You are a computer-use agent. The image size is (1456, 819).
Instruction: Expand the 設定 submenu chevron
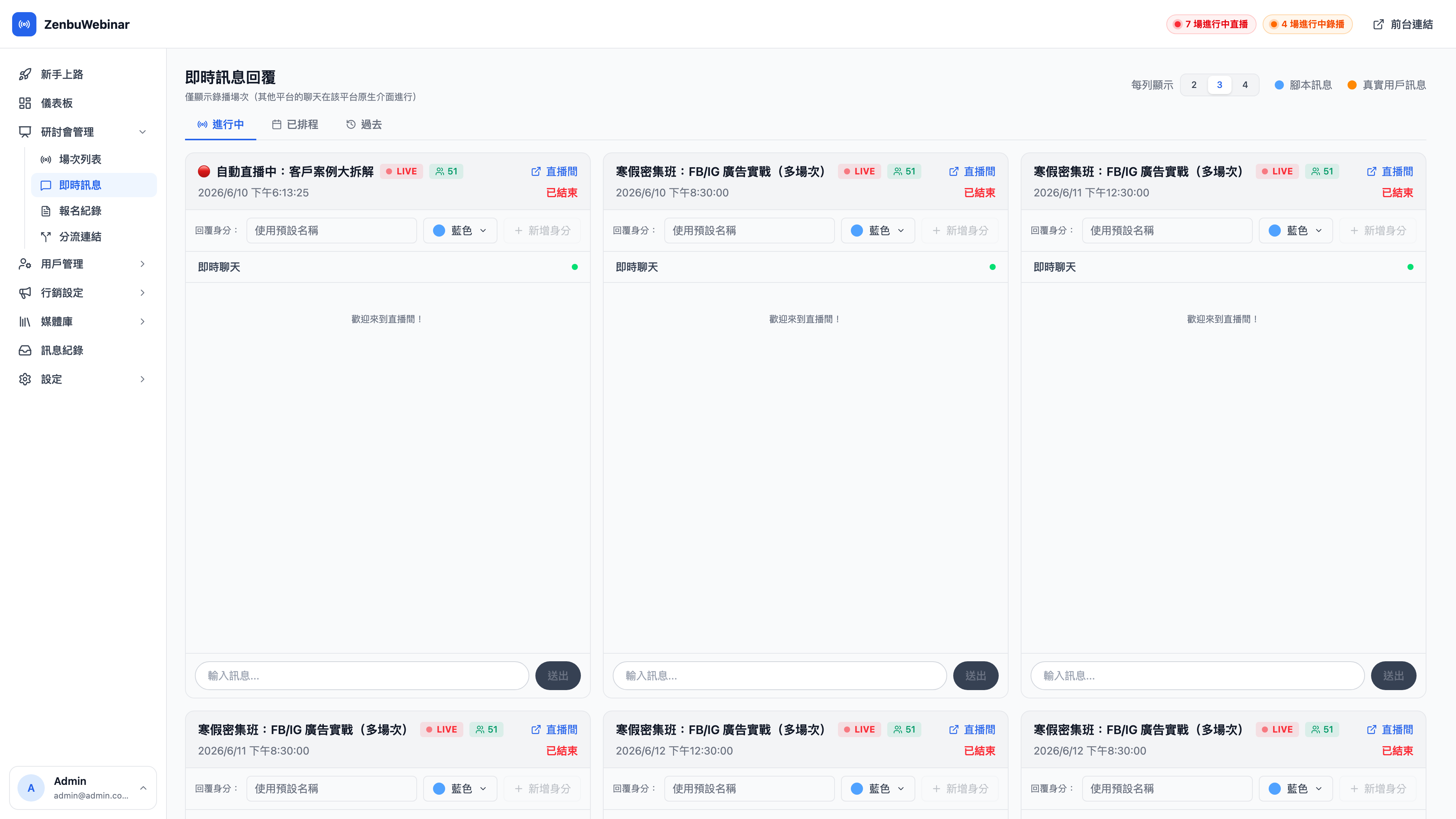[143, 379]
